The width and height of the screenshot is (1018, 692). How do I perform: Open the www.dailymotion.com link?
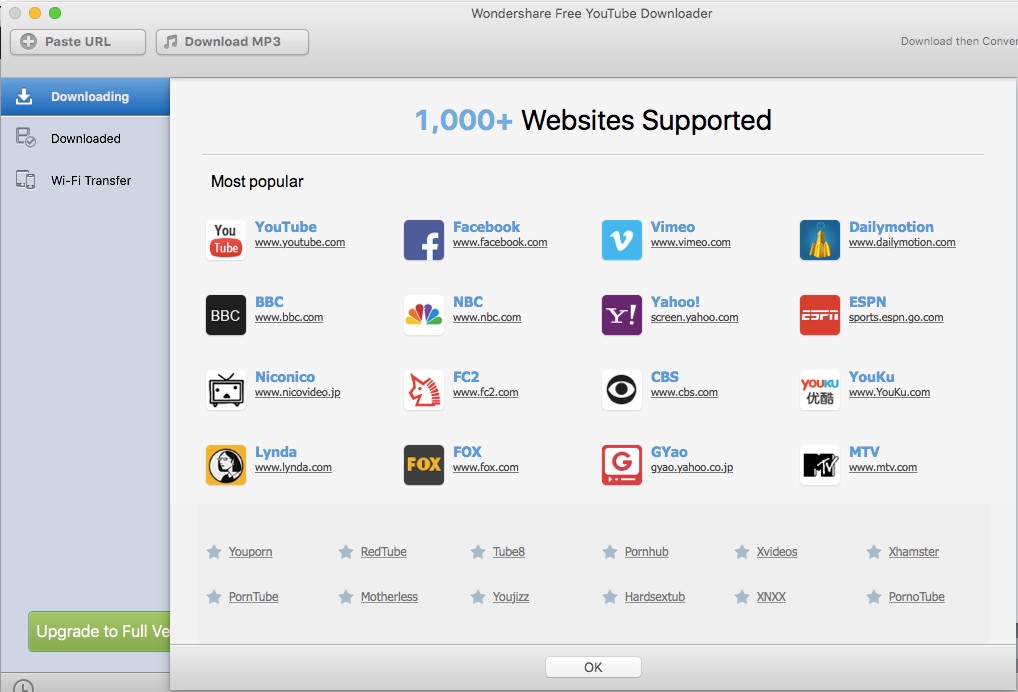pos(902,242)
